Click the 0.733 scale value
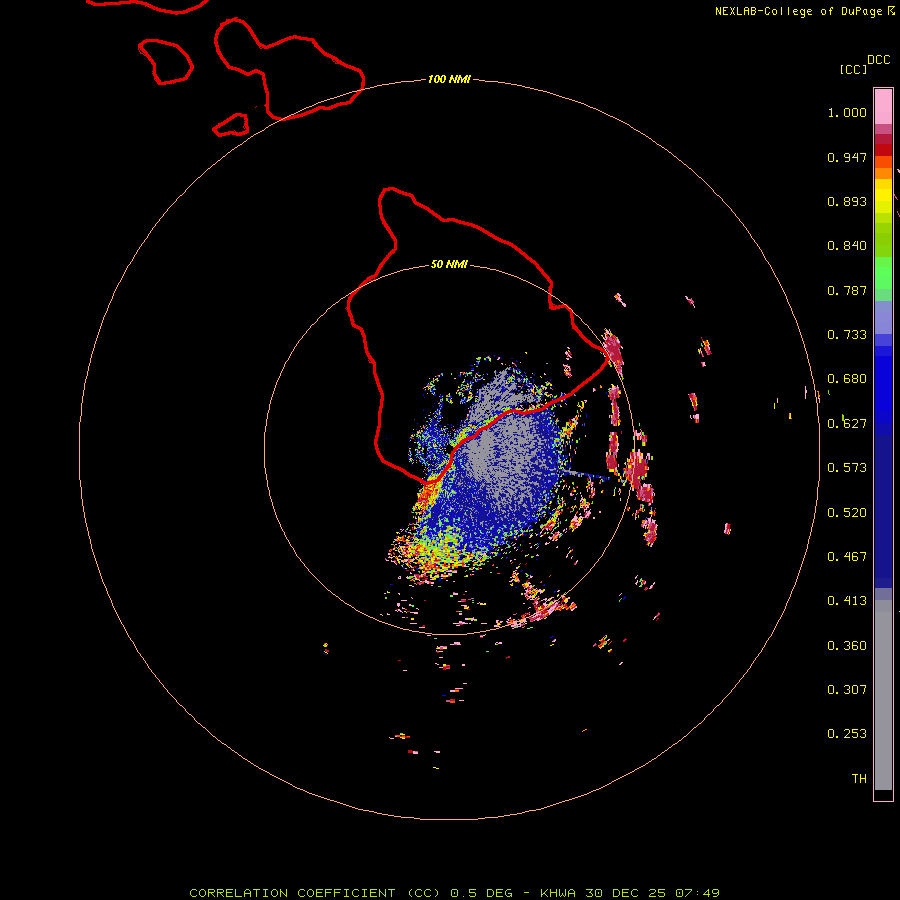Viewport: 900px width, 900px height. pos(847,335)
